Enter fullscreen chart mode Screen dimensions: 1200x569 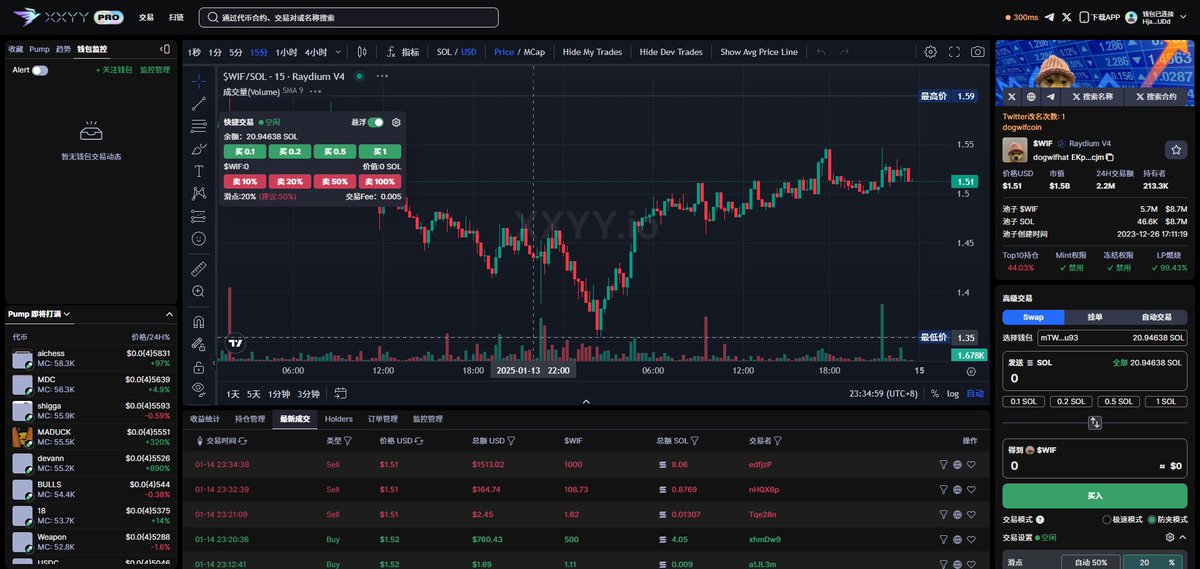[954, 52]
